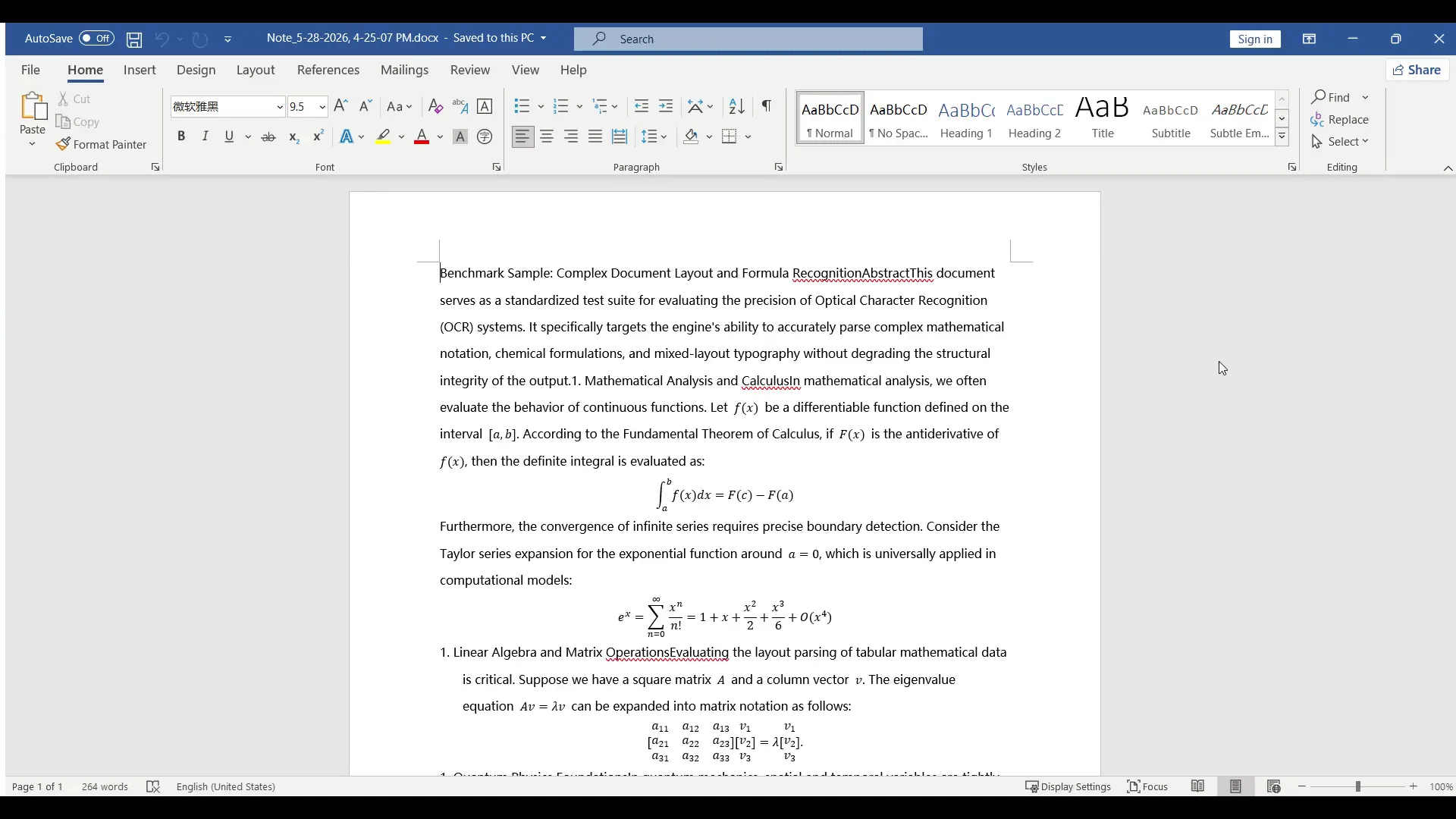1456x819 pixels.
Task: Open Display Settings in status bar
Action: click(1068, 787)
